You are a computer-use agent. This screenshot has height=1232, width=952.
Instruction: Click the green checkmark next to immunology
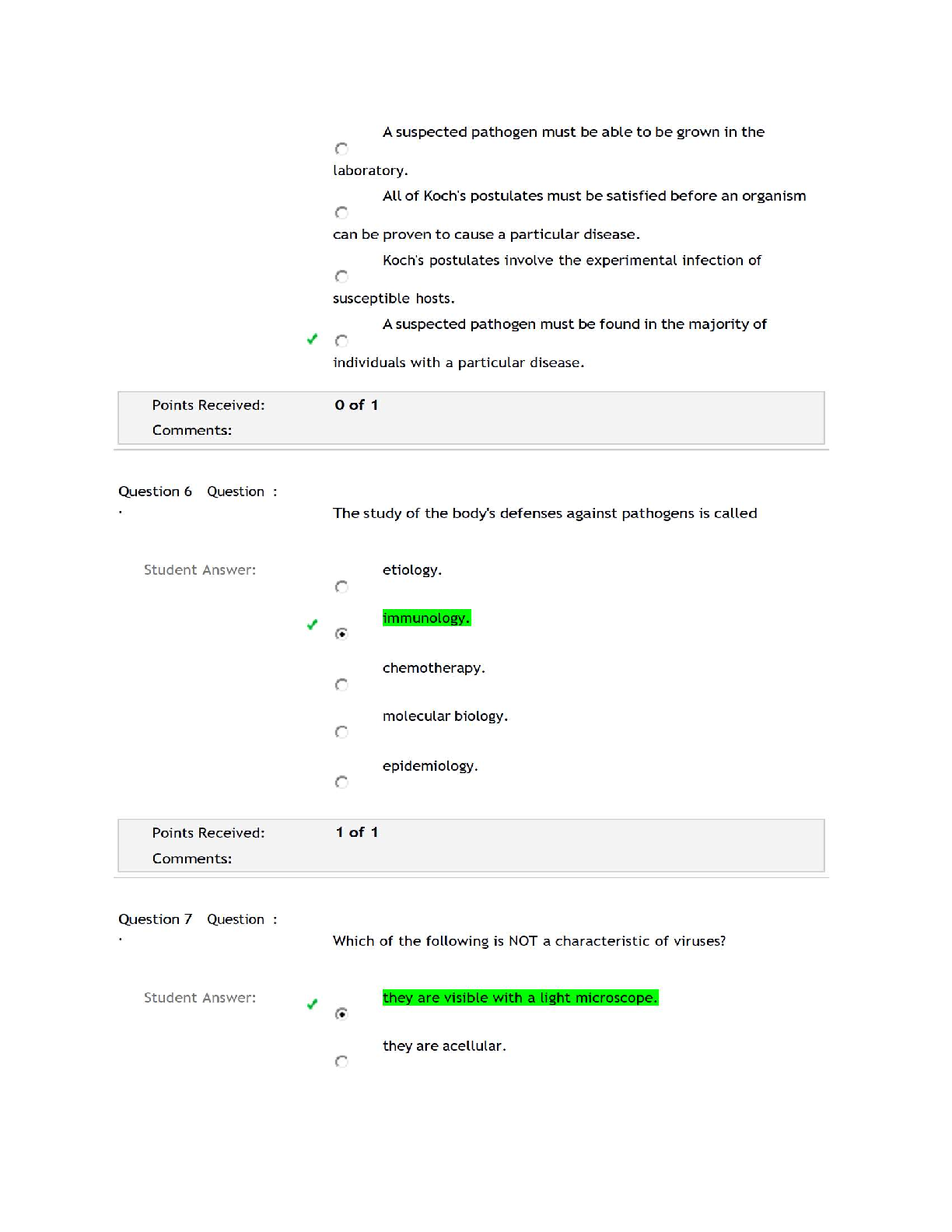pyautogui.click(x=312, y=625)
